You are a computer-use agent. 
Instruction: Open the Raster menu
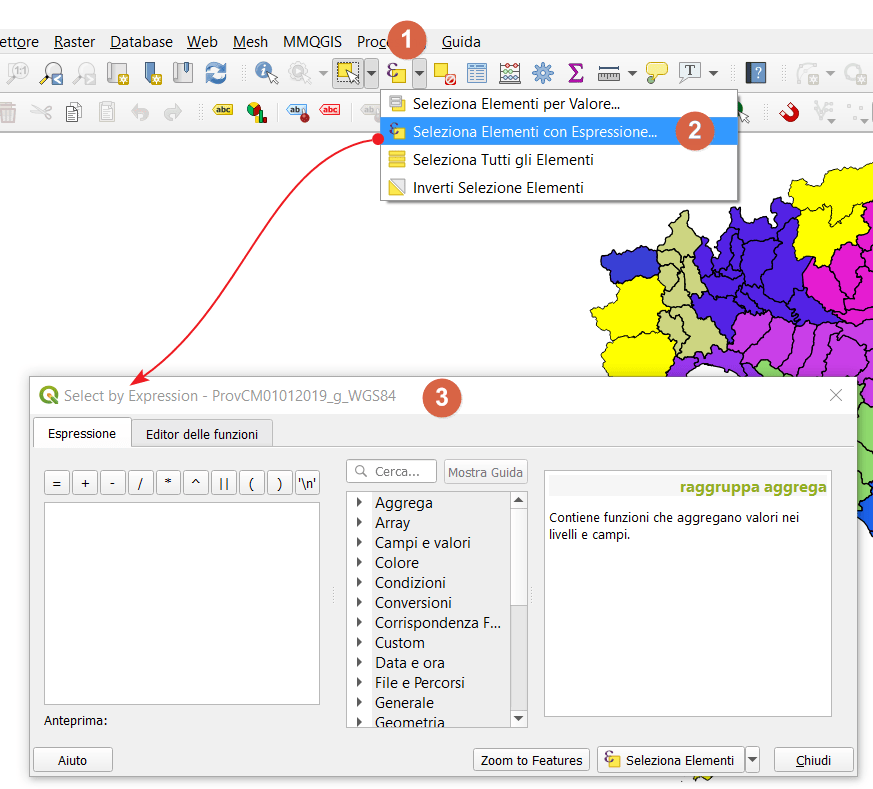[75, 41]
